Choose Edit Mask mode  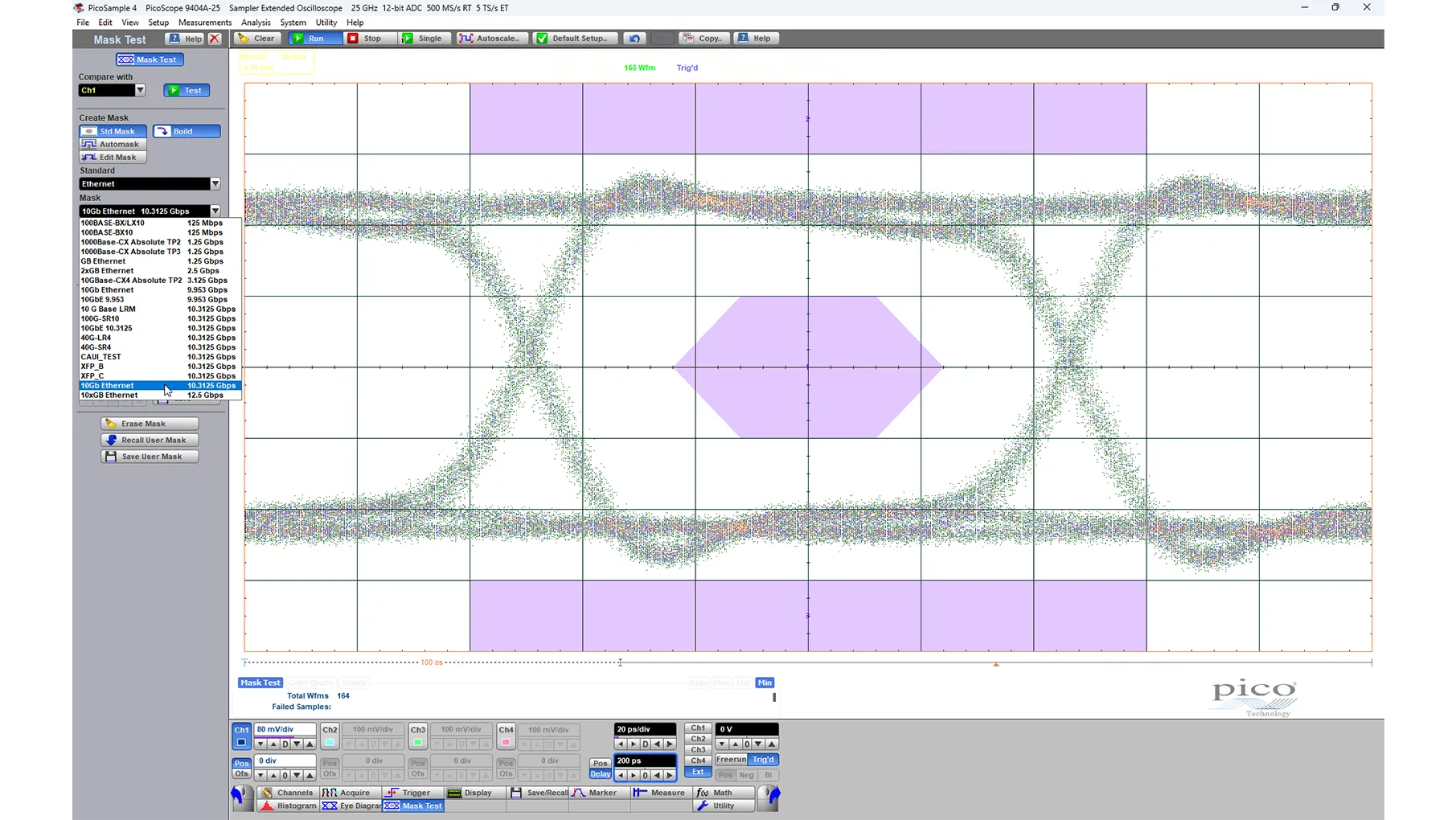113,157
